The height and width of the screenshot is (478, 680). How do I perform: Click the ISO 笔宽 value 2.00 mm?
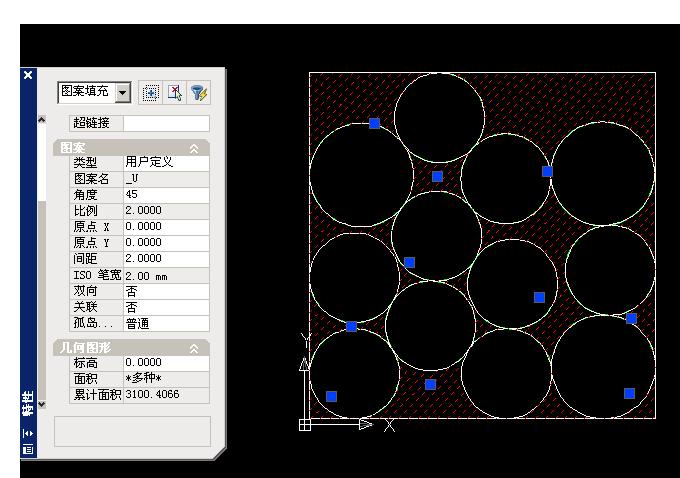[x=166, y=275]
